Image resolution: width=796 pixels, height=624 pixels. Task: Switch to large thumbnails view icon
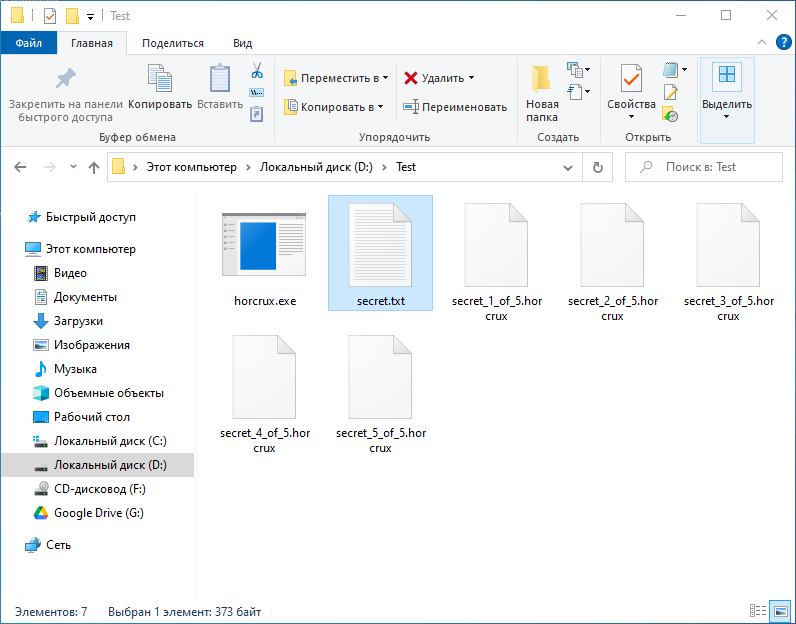tap(781, 610)
